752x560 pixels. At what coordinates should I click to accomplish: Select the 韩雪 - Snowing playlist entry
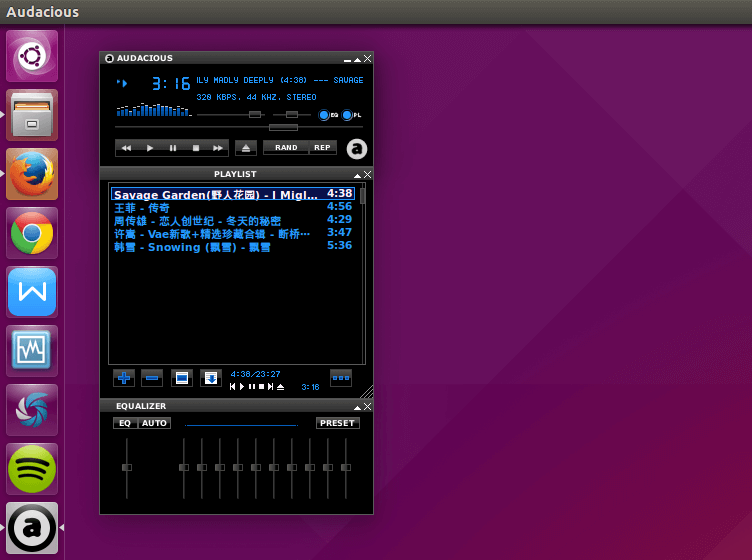click(192, 246)
